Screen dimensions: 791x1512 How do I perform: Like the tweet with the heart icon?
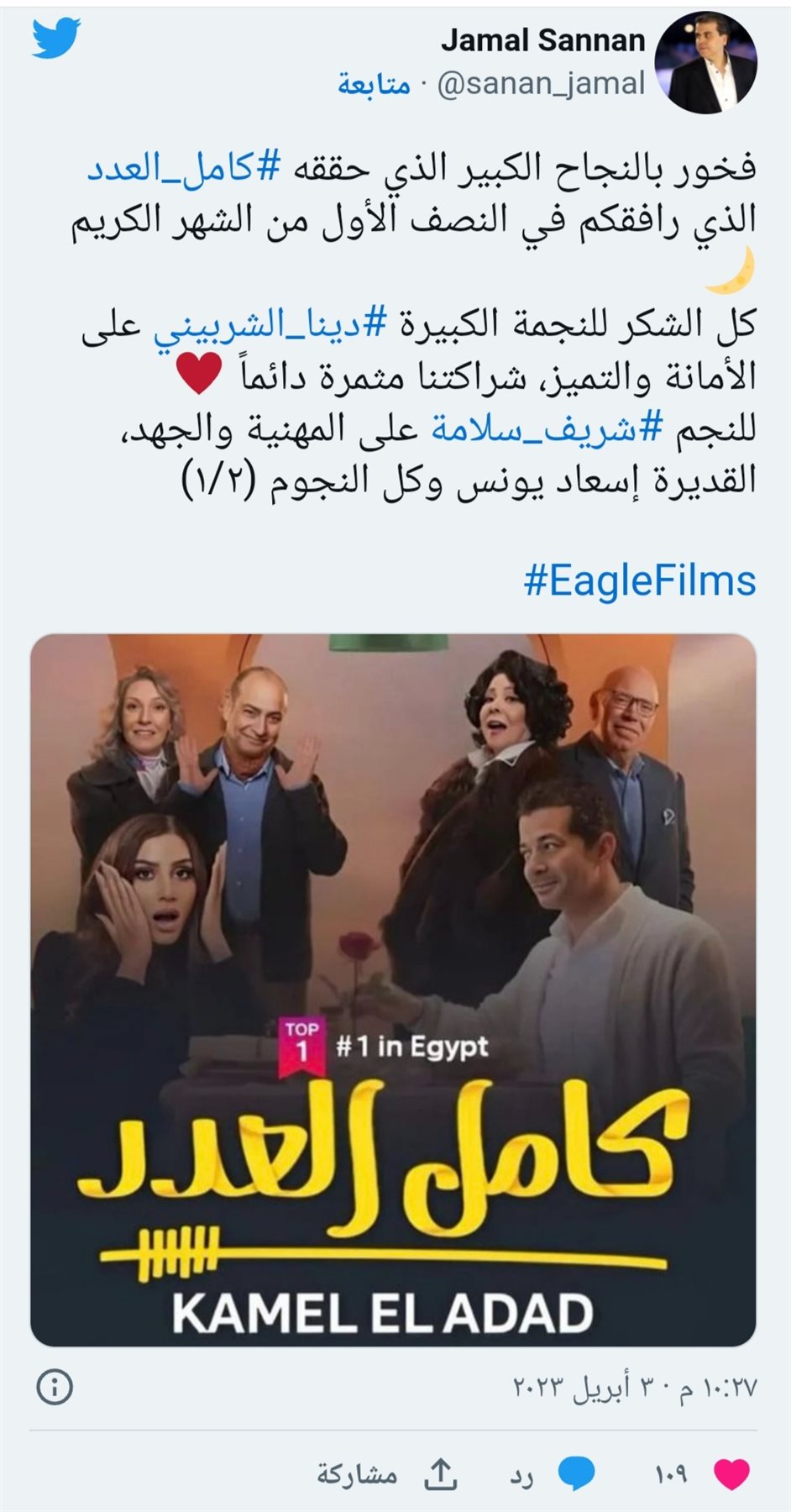731,1473
